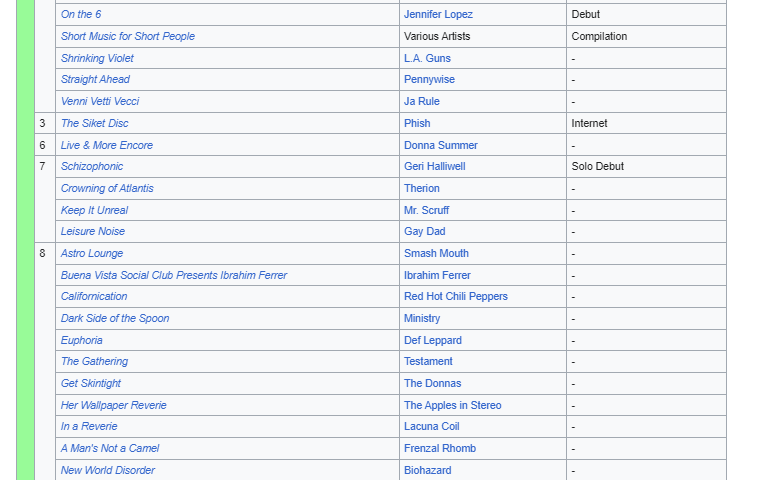Go to Geri Halliwell's page

coord(434,167)
